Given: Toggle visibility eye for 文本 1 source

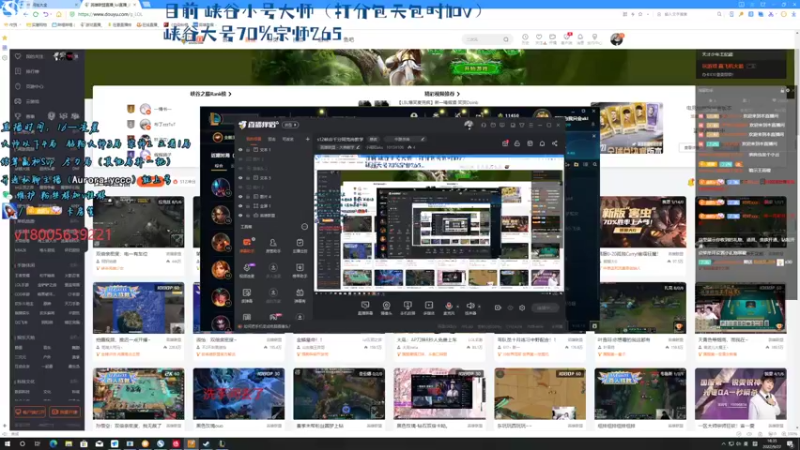Looking at the screenshot, I should pyautogui.click(x=241, y=149).
